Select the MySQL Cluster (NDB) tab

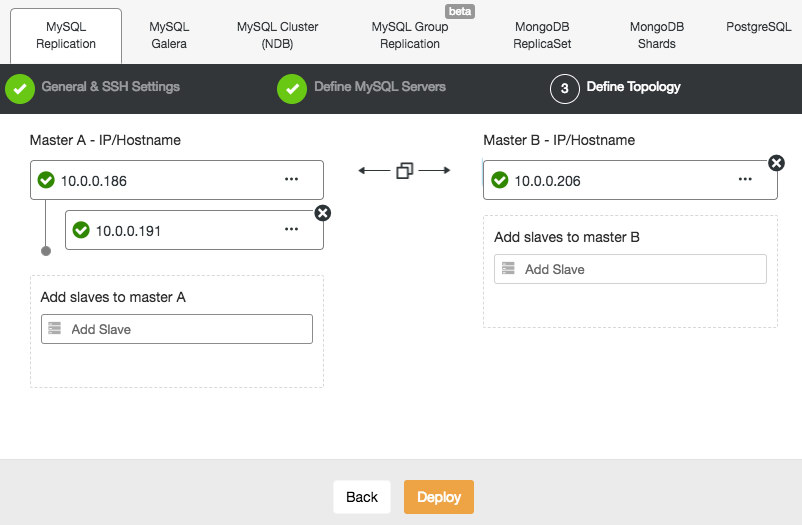coord(277,35)
